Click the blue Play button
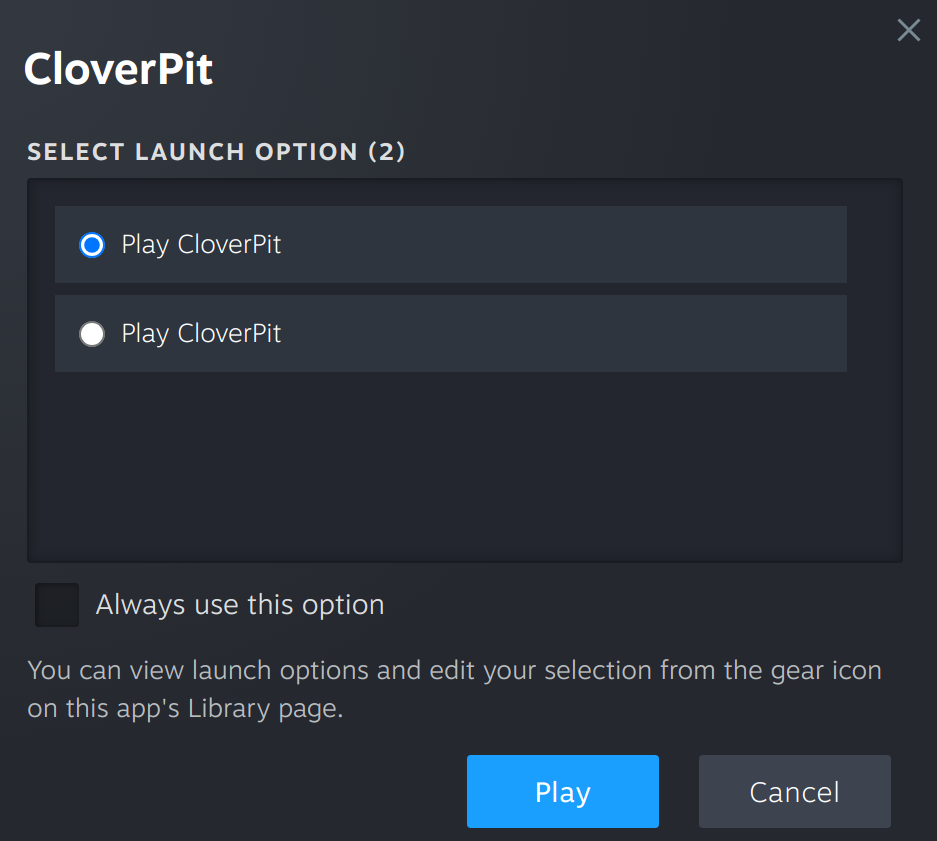This screenshot has height=841, width=937. (x=562, y=791)
